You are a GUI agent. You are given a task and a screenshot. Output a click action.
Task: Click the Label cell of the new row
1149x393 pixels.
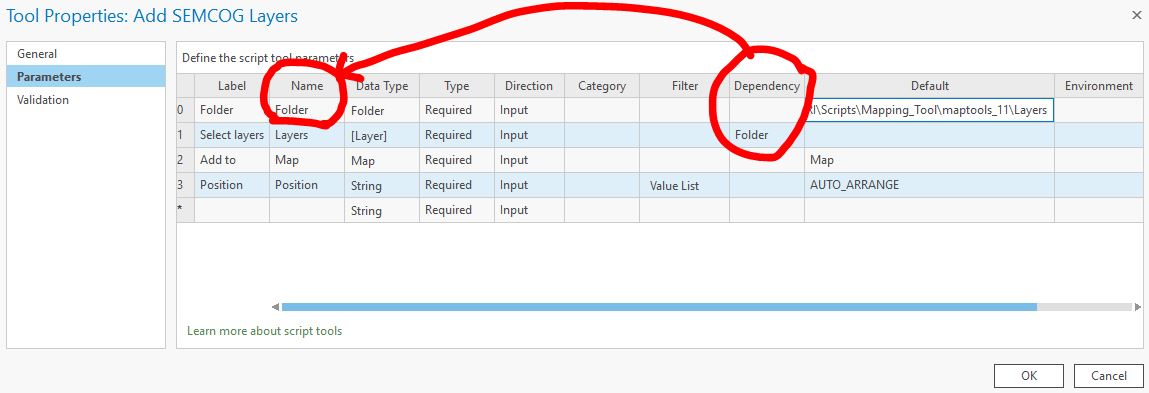click(x=232, y=210)
